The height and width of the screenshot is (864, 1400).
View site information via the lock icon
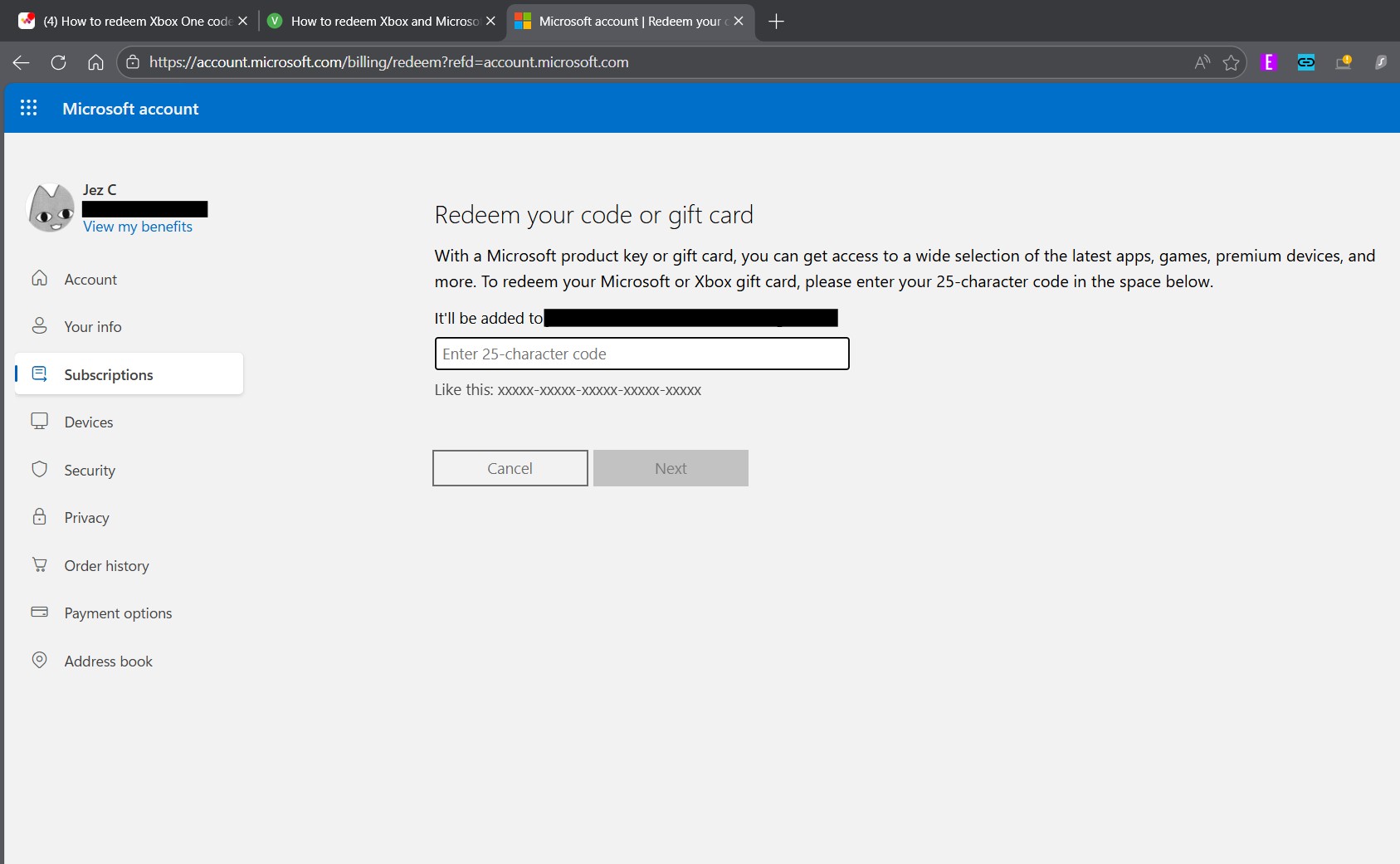click(x=133, y=62)
